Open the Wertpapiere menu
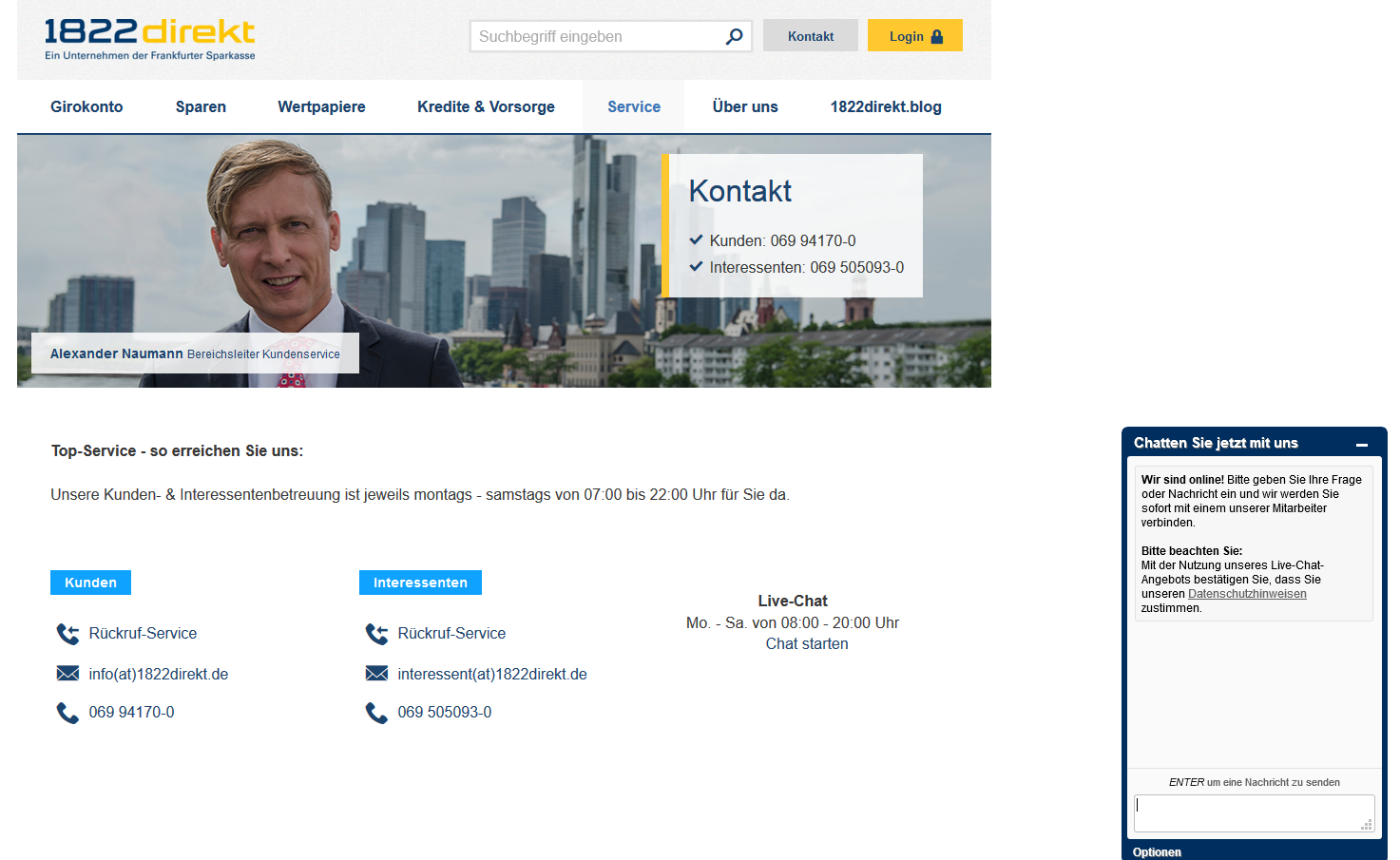Image resolution: width=1400 pixels, height=860 pixels. click(x=321, y=106)
